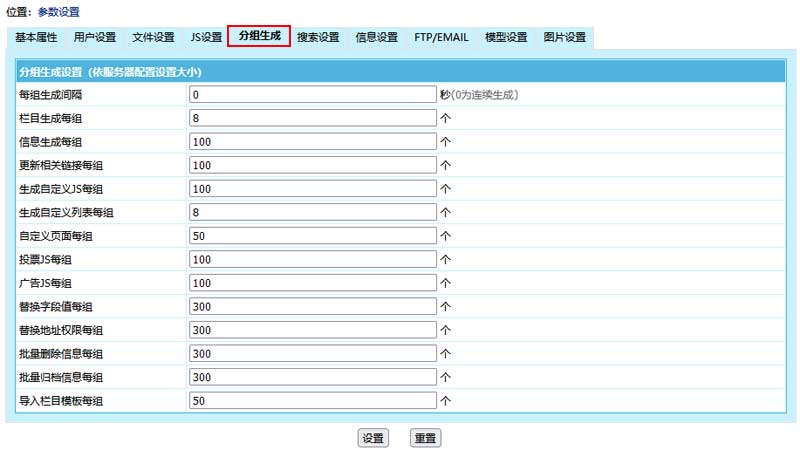Switch to the FTP/EMAIL tab

click(441, 38)
